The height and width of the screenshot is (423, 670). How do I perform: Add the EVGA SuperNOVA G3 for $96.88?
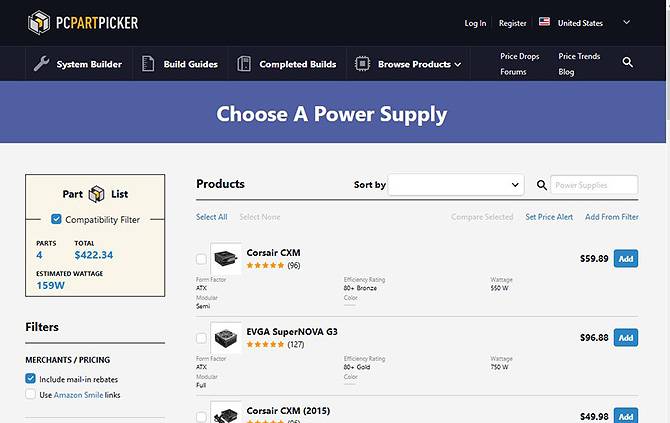click(626, 338)
